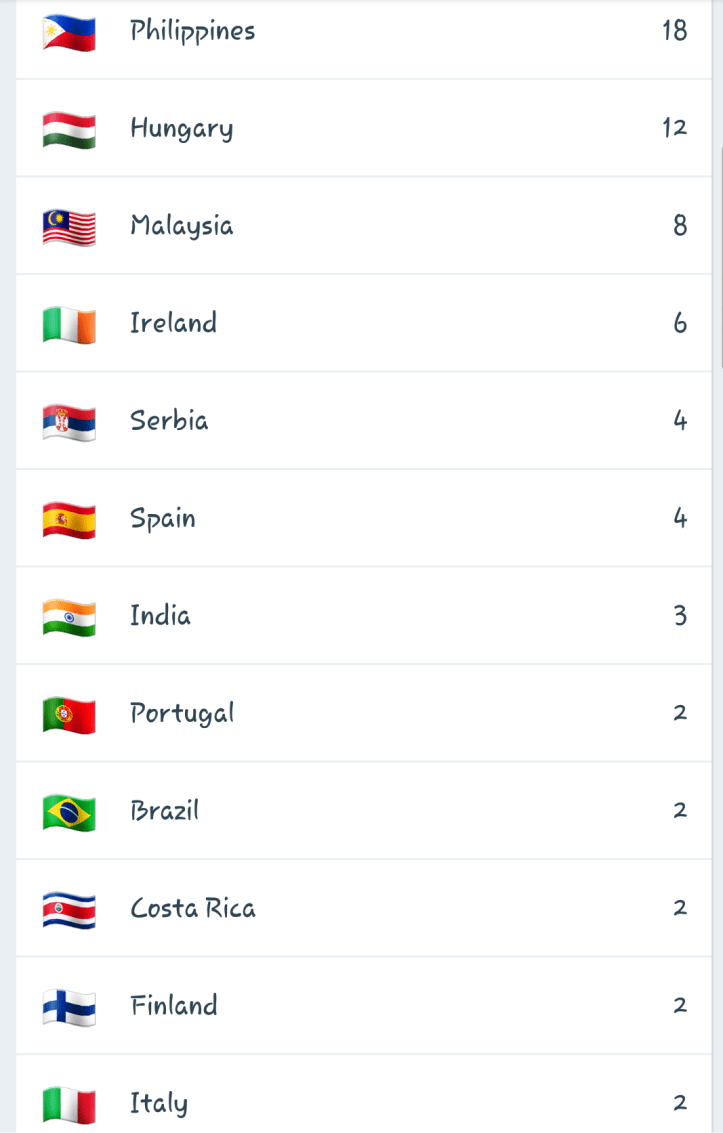Tap the Finland flag icon
Image resolution: width=723 pixels, height=1133 pixels.
[69, 1007]
